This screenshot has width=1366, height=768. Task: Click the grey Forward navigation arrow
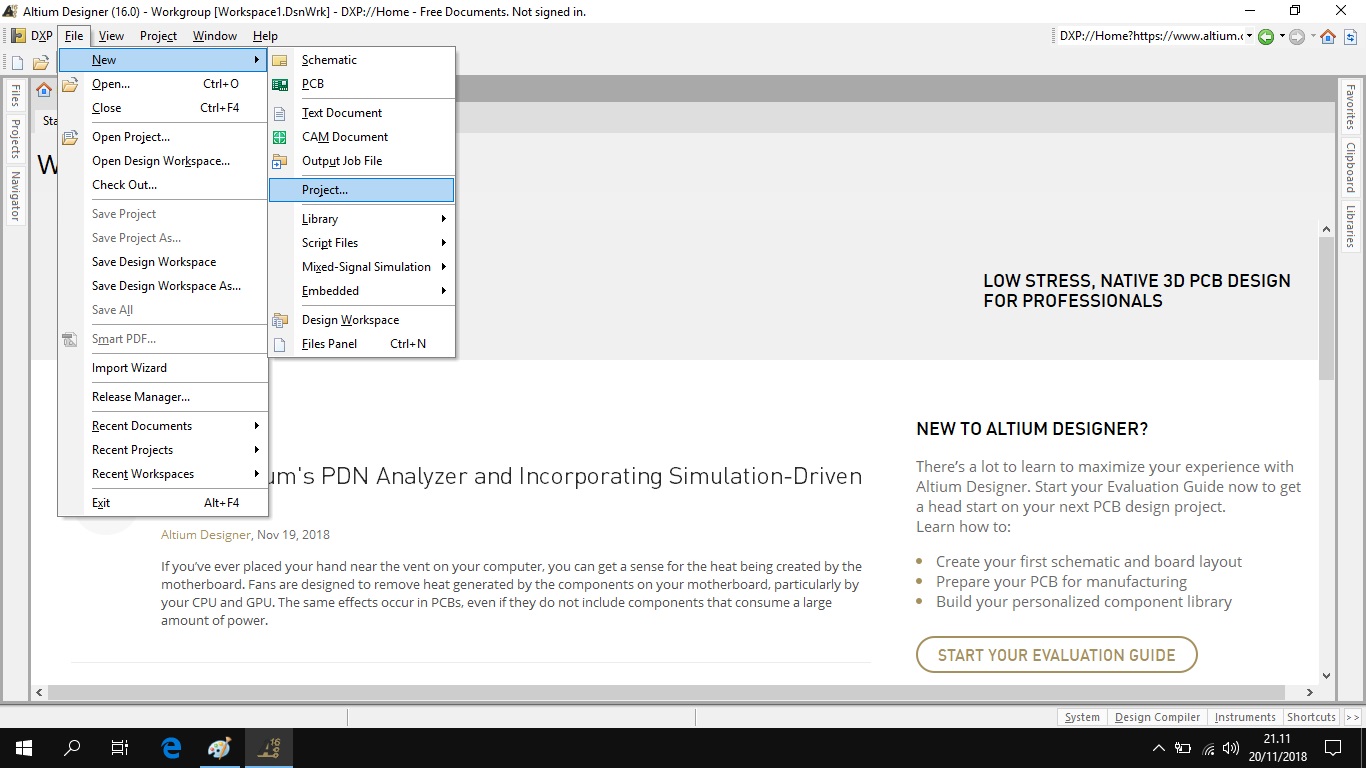pos(1297,37)
